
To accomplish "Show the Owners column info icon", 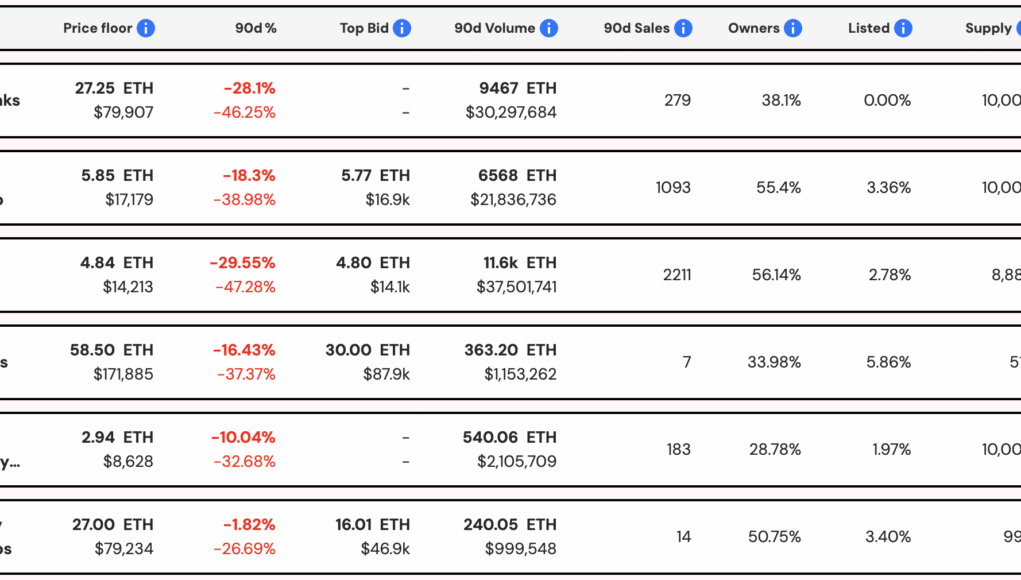I will pyautogui.click(x=793, y=28).
